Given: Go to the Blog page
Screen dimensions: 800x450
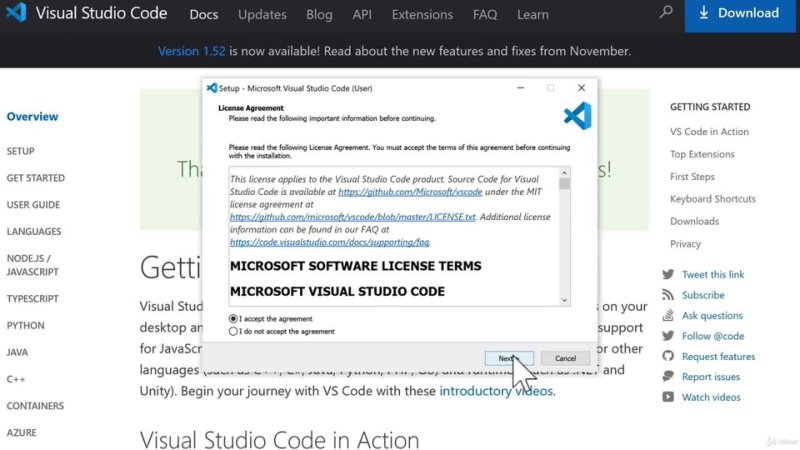Looking at the screenshot, I should [x=319, y=14].
